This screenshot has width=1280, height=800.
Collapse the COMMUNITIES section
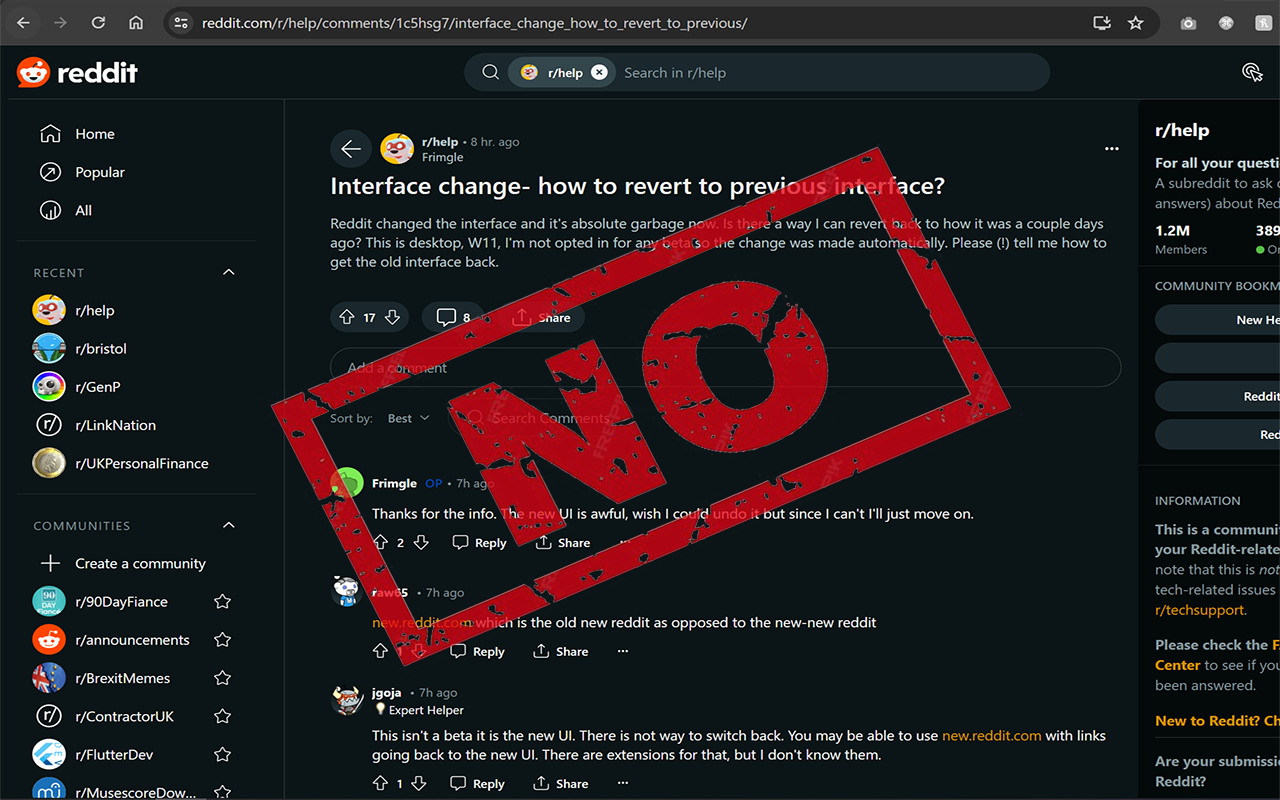[228, 525]
